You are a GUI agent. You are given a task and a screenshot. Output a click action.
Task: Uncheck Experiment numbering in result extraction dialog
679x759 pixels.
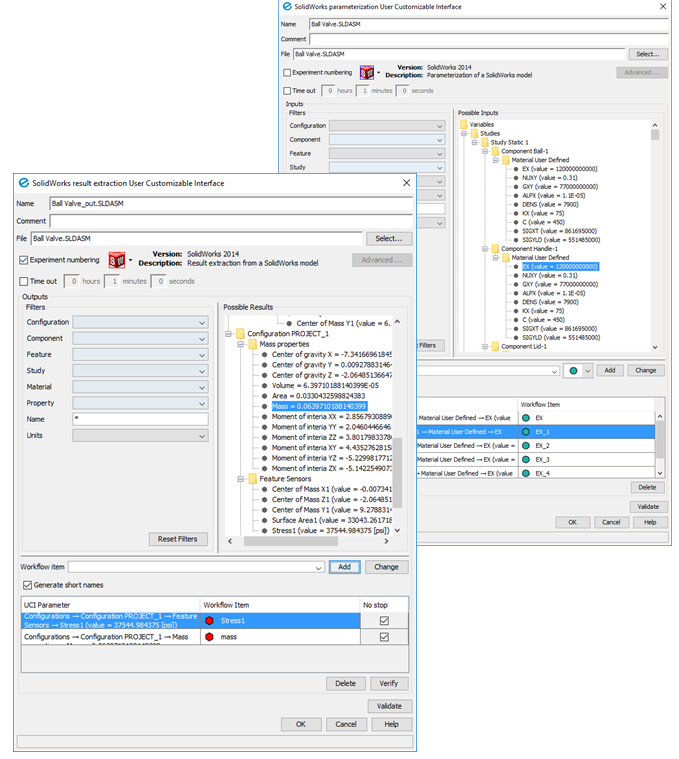coord(24,260)
